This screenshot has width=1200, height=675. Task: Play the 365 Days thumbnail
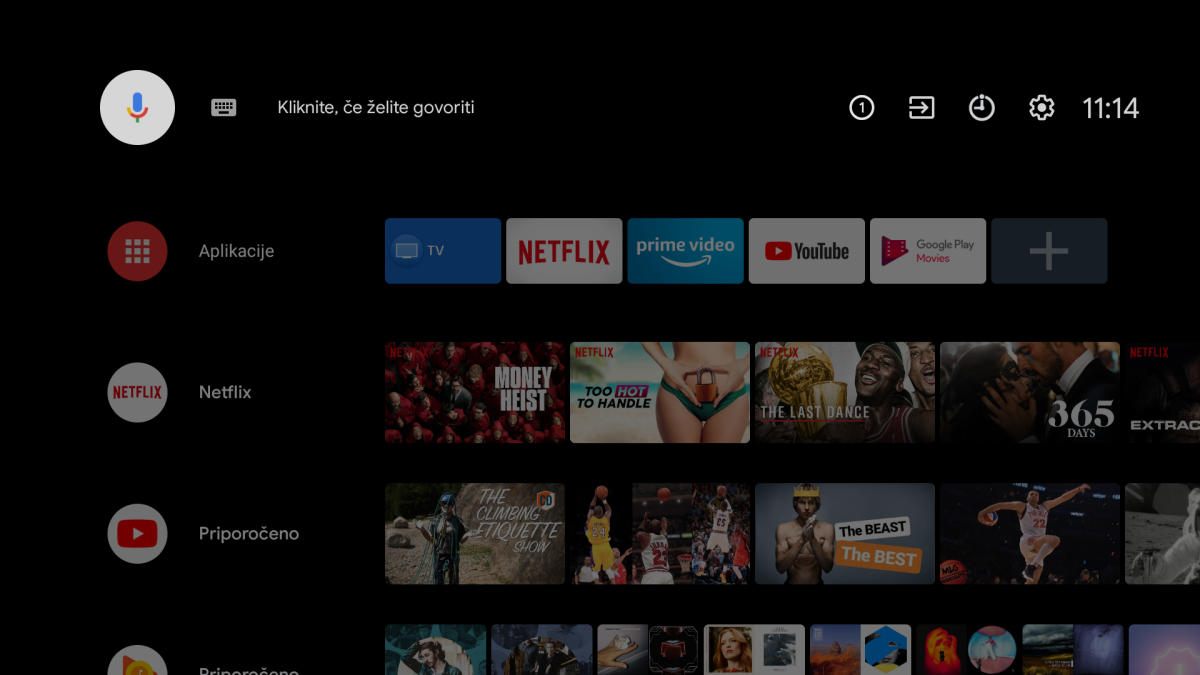(1030, 392)
